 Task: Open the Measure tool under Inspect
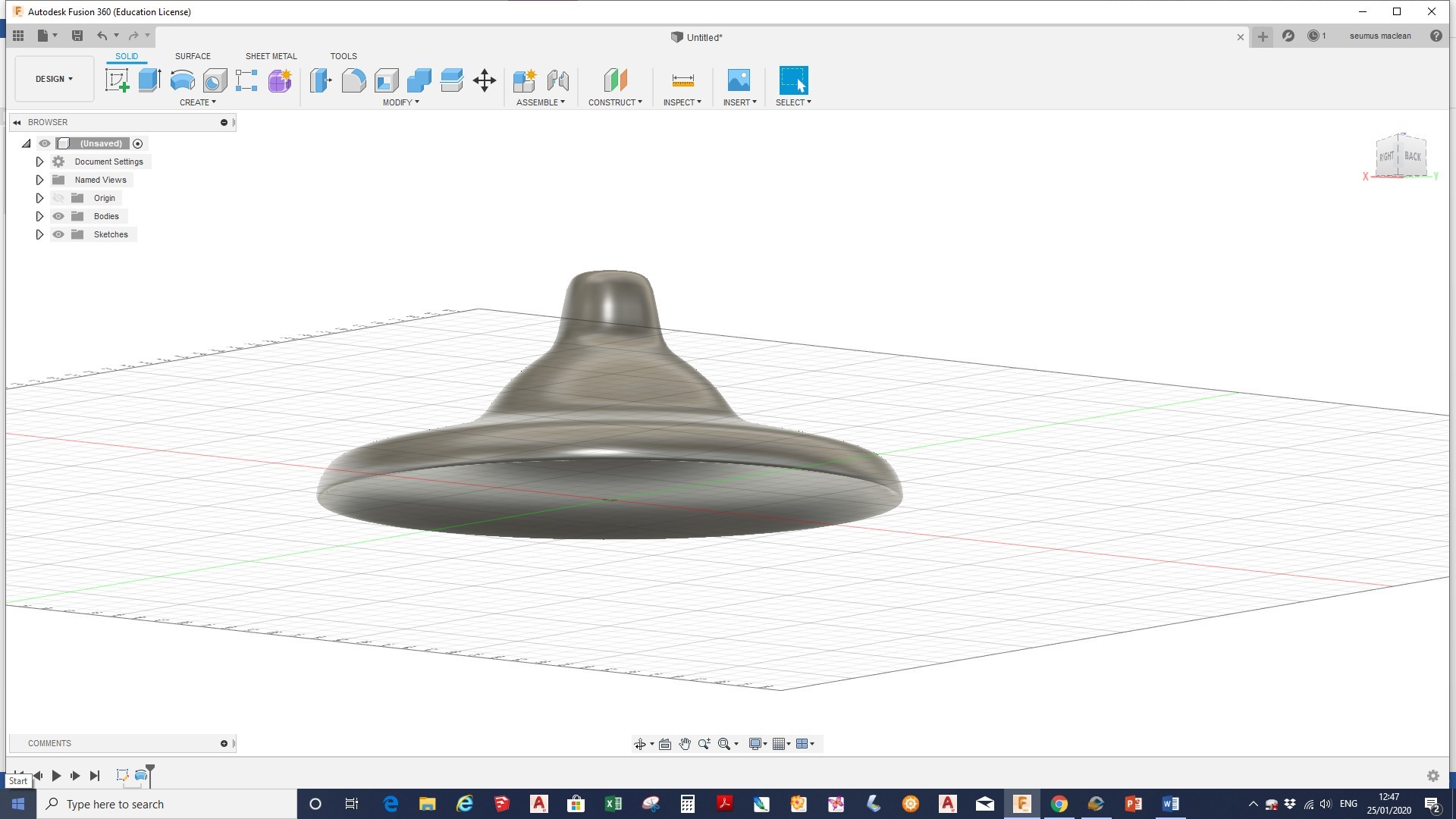tap(682, 80)
